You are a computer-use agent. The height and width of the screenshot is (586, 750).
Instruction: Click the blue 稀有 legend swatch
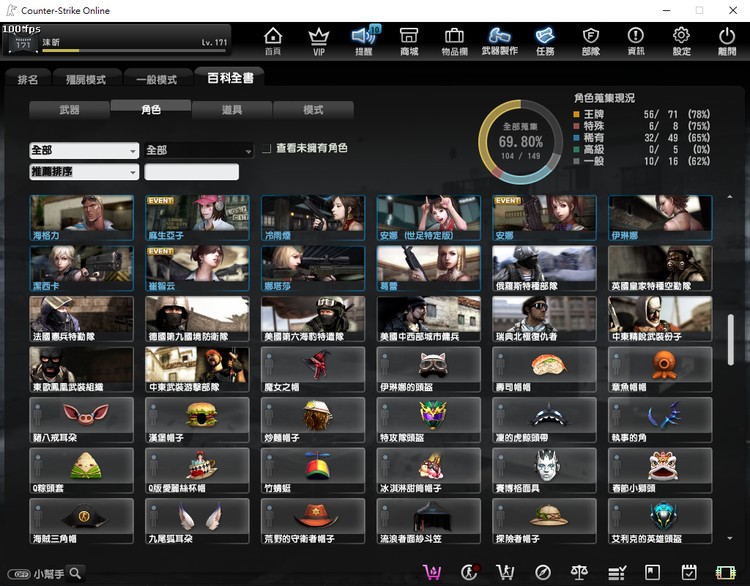576,138
